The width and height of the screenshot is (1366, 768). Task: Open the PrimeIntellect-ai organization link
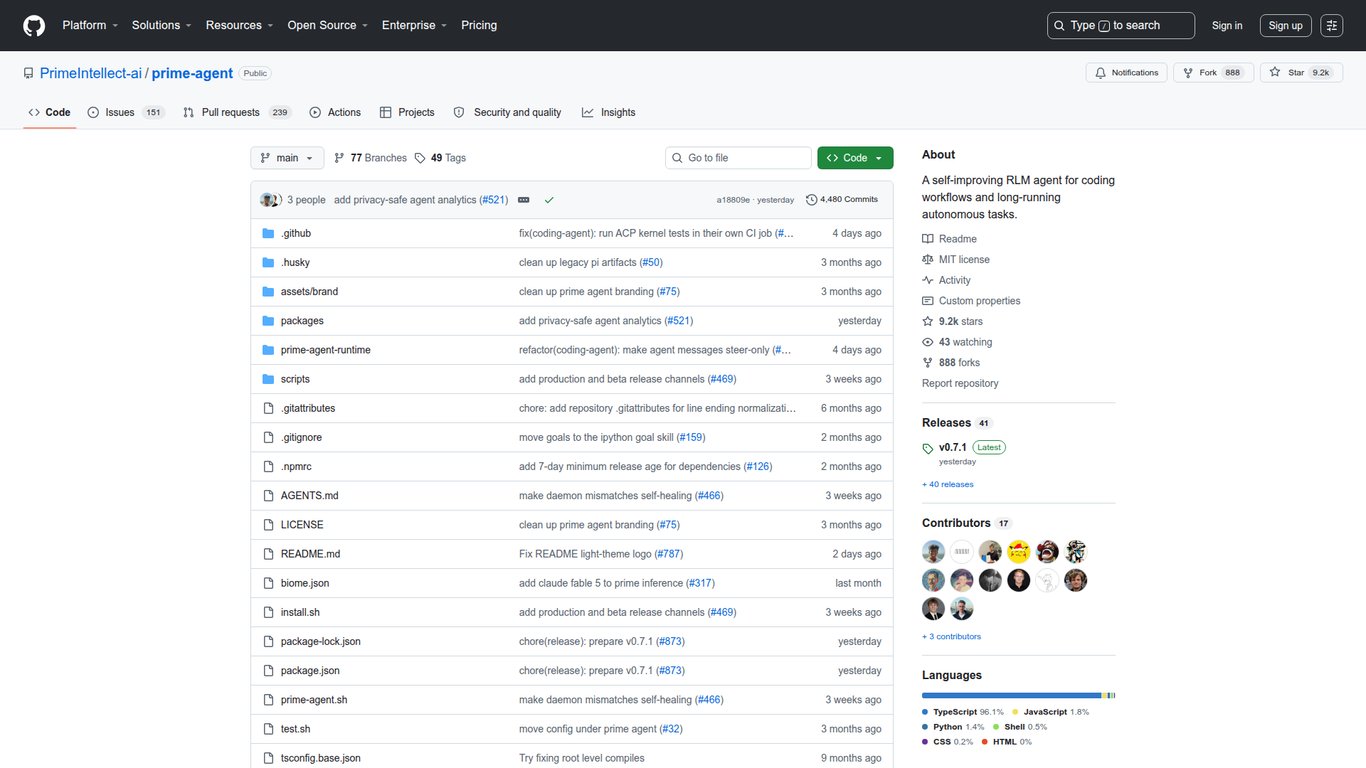[x=91, y=73]
